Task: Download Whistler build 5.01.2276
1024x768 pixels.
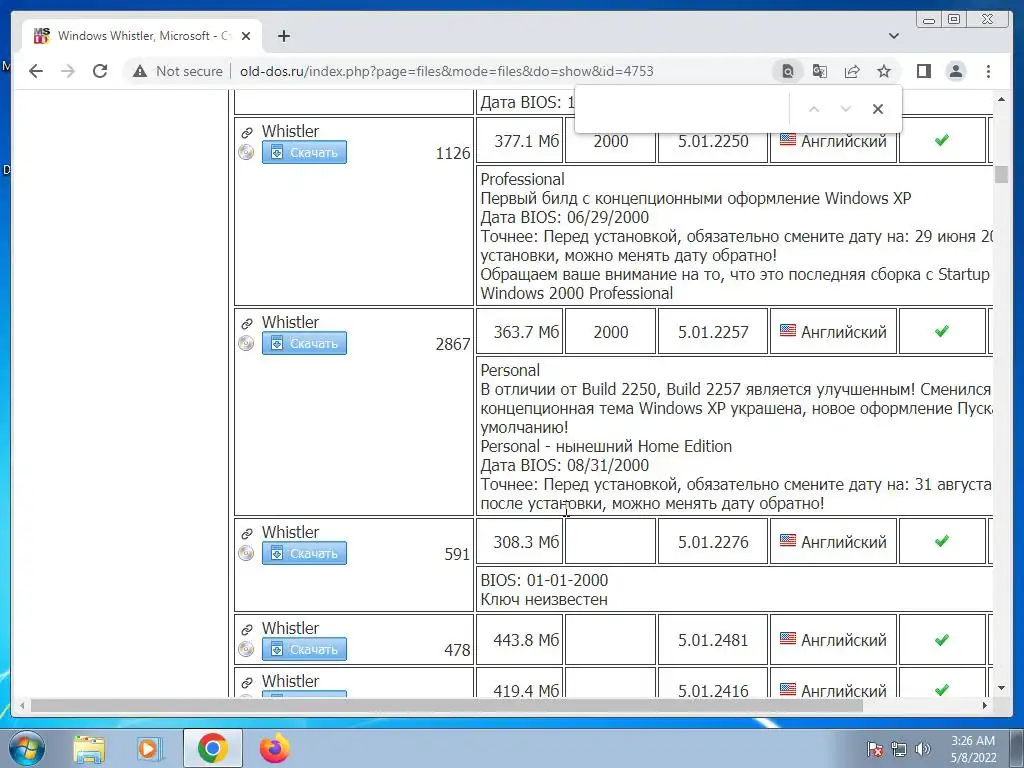Action: tap(304, 553)
